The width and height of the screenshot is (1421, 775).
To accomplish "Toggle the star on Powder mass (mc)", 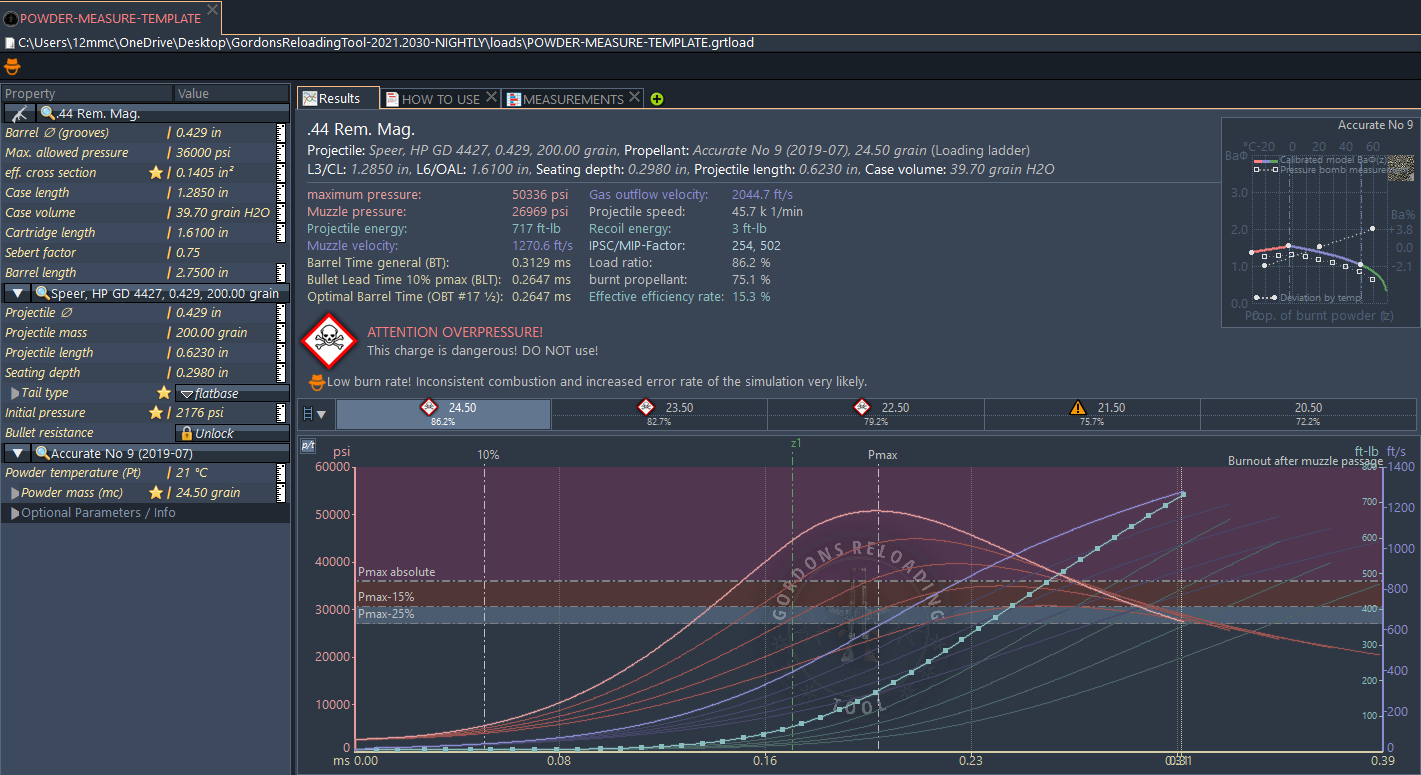I will pos(156,493).
